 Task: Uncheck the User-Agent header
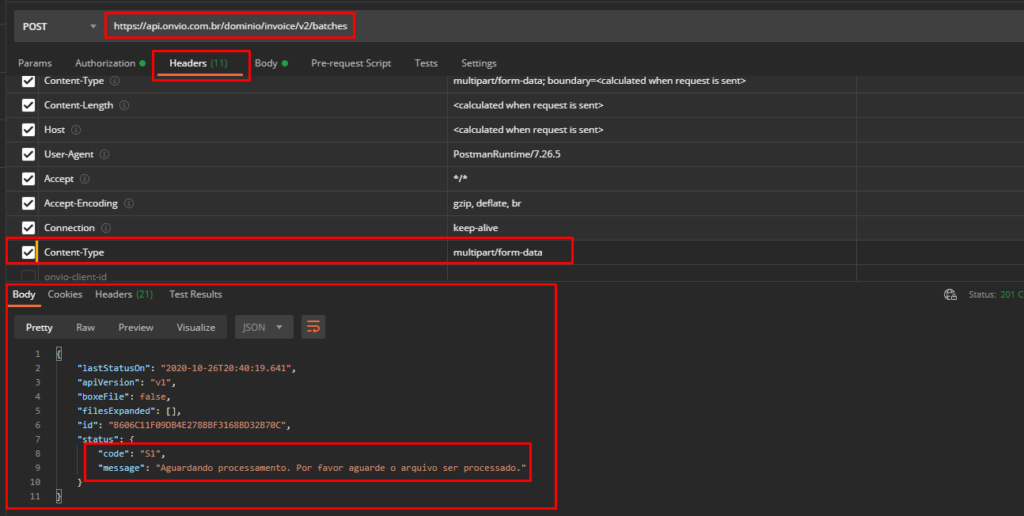click(28, 154)
